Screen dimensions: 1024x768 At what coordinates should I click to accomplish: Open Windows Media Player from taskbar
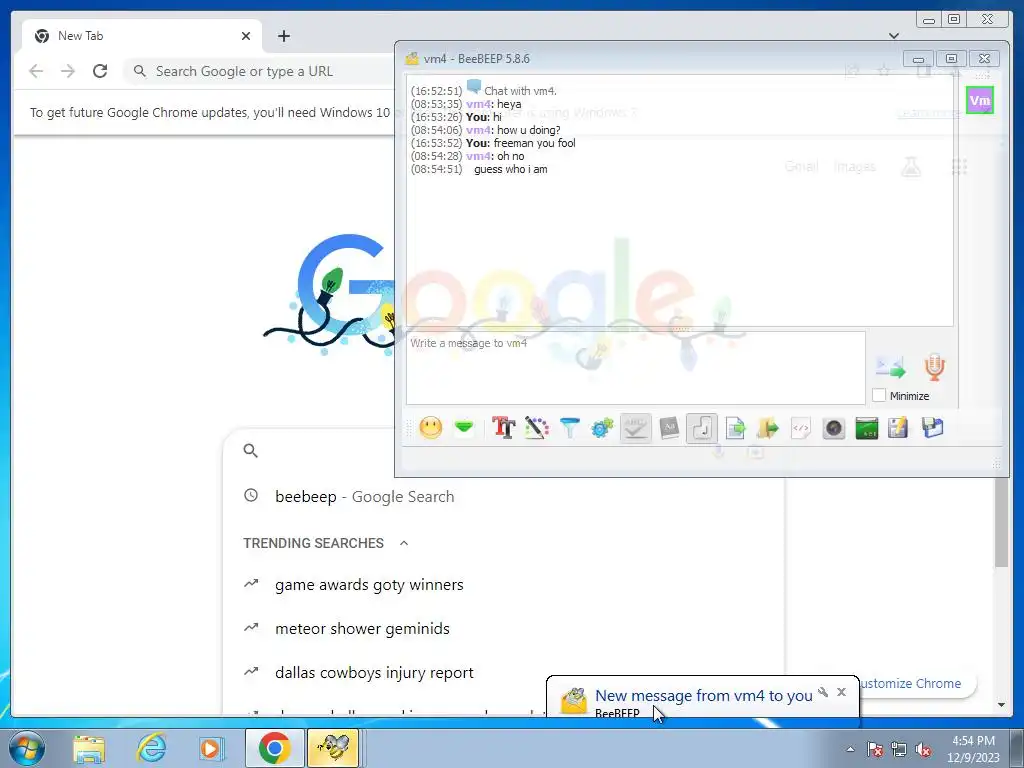pos(210,748)
